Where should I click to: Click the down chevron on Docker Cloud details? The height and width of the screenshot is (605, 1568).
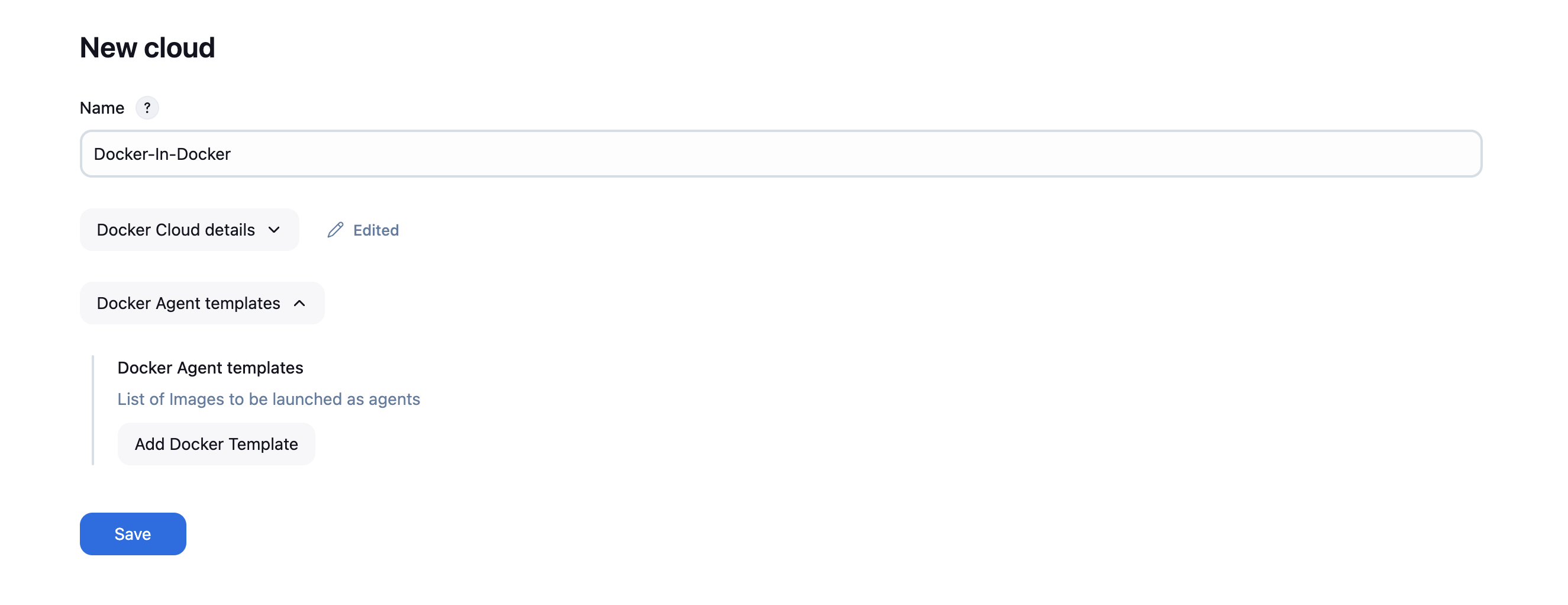[274, 230]
